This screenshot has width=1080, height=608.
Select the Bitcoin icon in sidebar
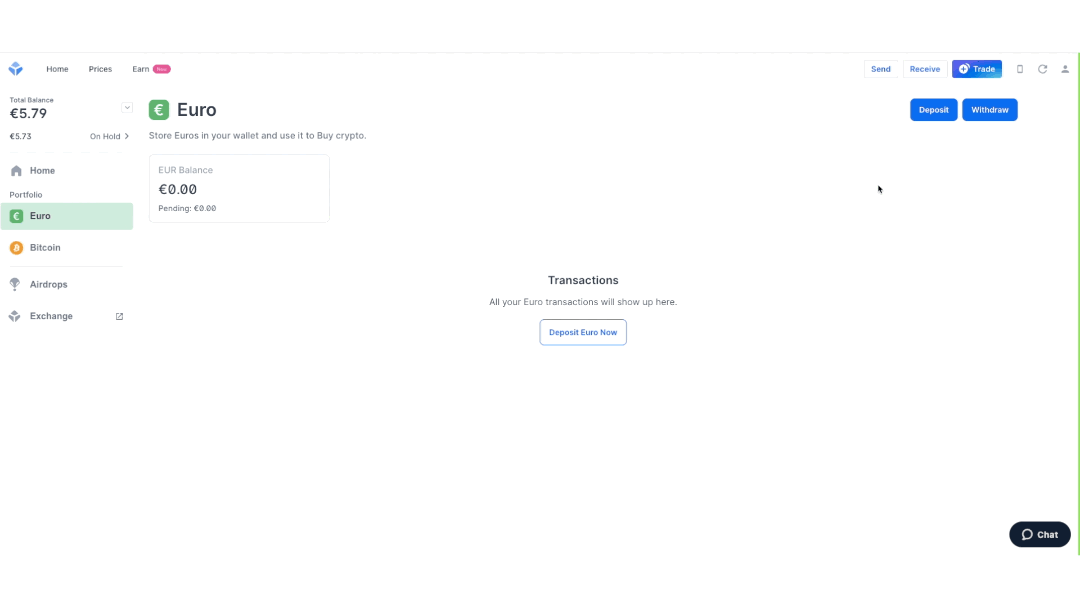[x=16, y=247]
